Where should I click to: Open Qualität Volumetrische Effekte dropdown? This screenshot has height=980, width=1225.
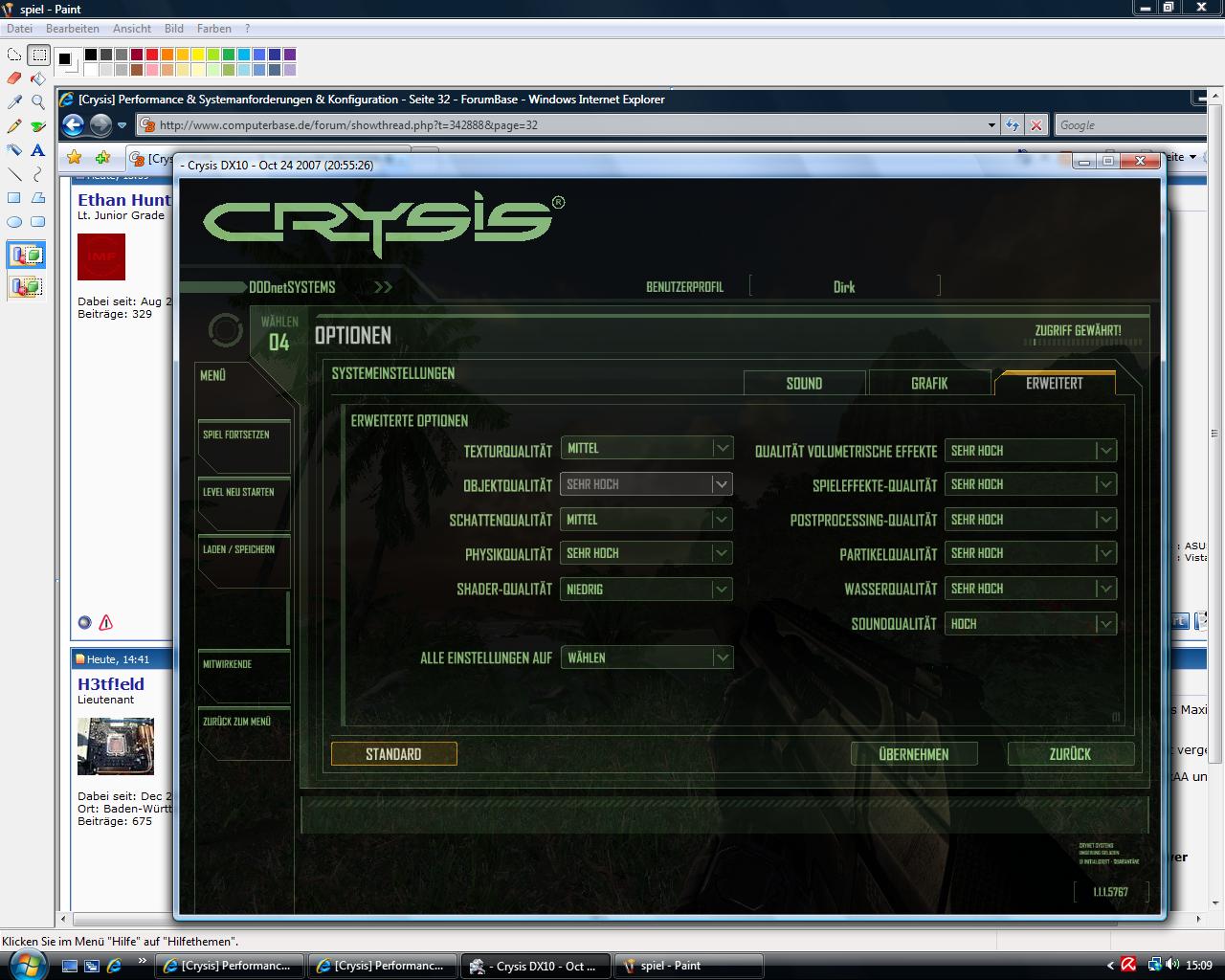1031,451
